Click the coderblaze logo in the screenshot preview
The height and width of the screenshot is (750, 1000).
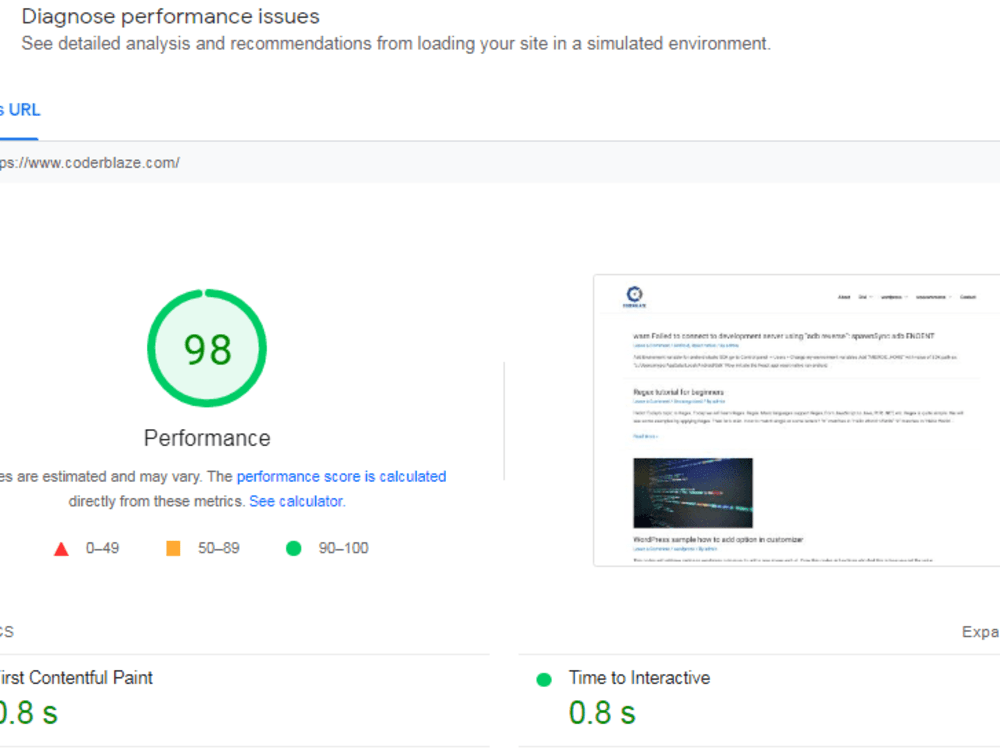pos(635,297)
